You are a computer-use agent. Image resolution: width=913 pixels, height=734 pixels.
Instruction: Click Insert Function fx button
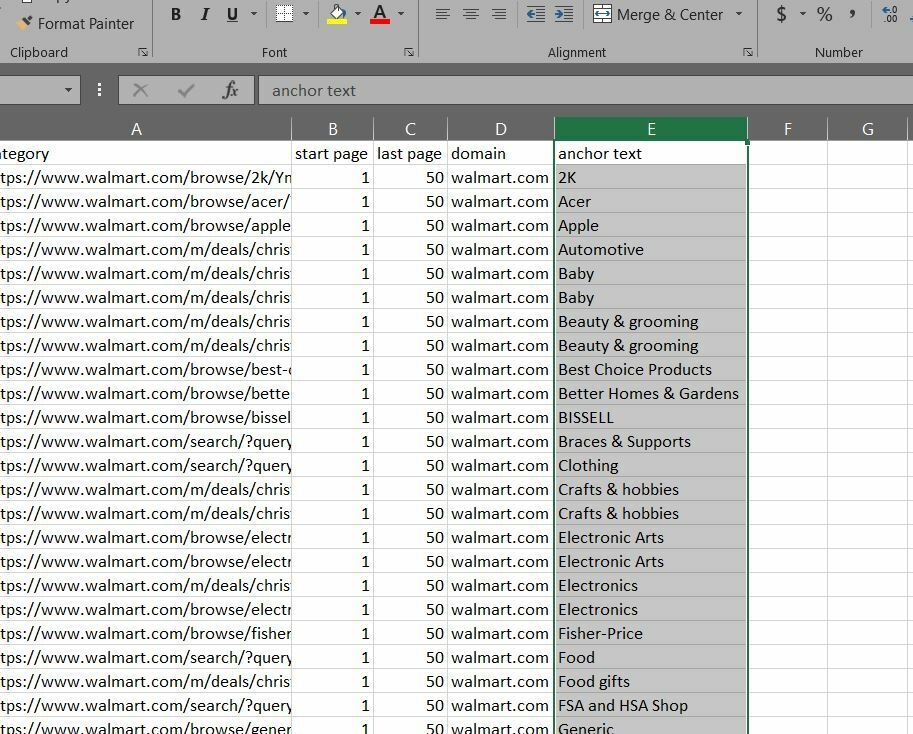(231, 90)
